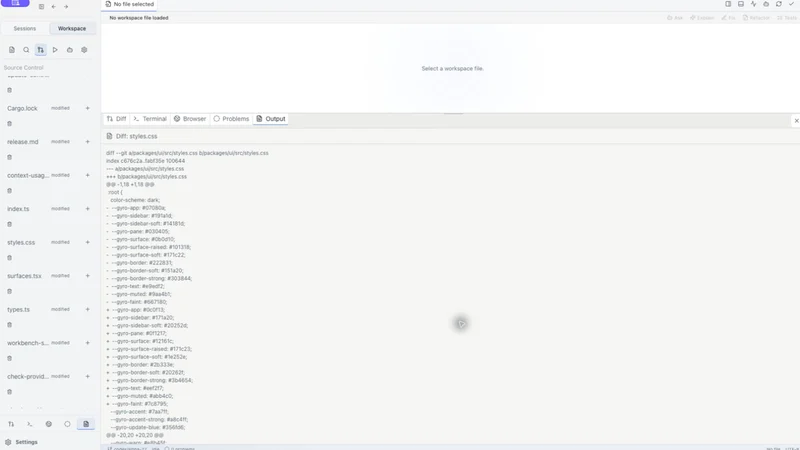Discard changes trash icon under surfaces.tsx
The image size is (800, 450).
[x=9, y=291]
